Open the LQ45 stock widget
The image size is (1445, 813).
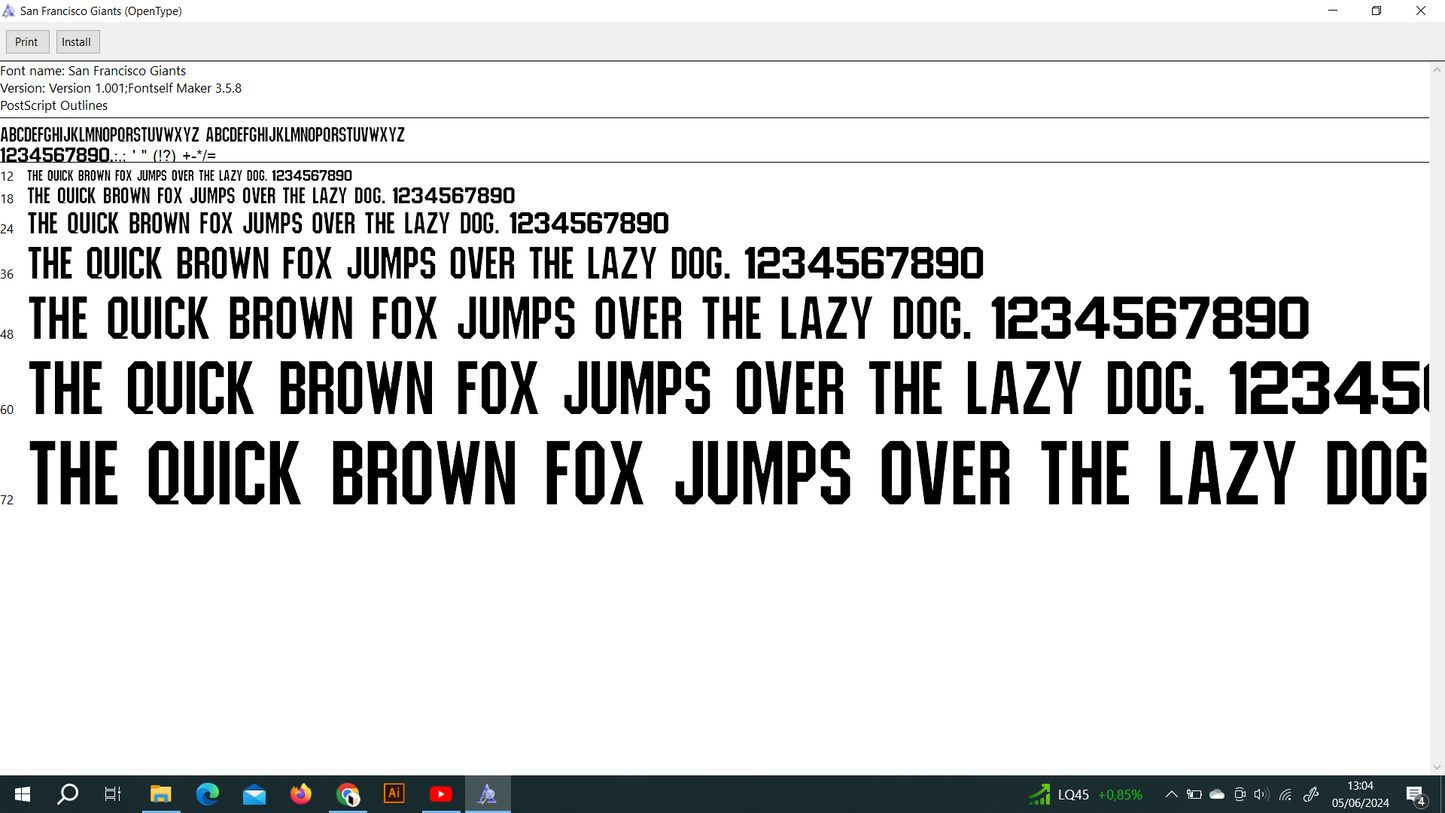[1085, 795]
